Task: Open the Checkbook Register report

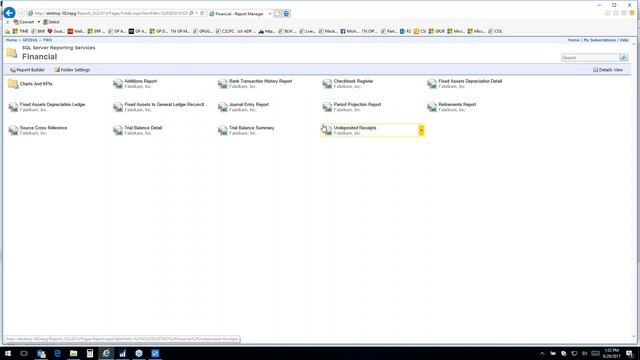Action: click(x=353, y=81)
